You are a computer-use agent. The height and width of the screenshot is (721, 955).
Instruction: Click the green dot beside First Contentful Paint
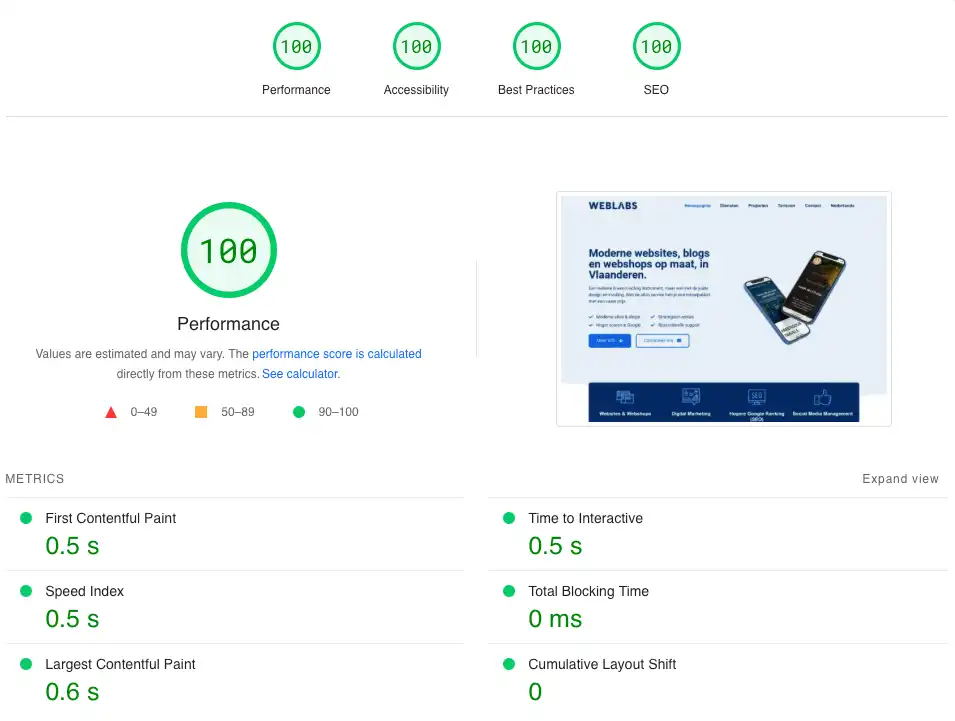[x=26, y=518]
